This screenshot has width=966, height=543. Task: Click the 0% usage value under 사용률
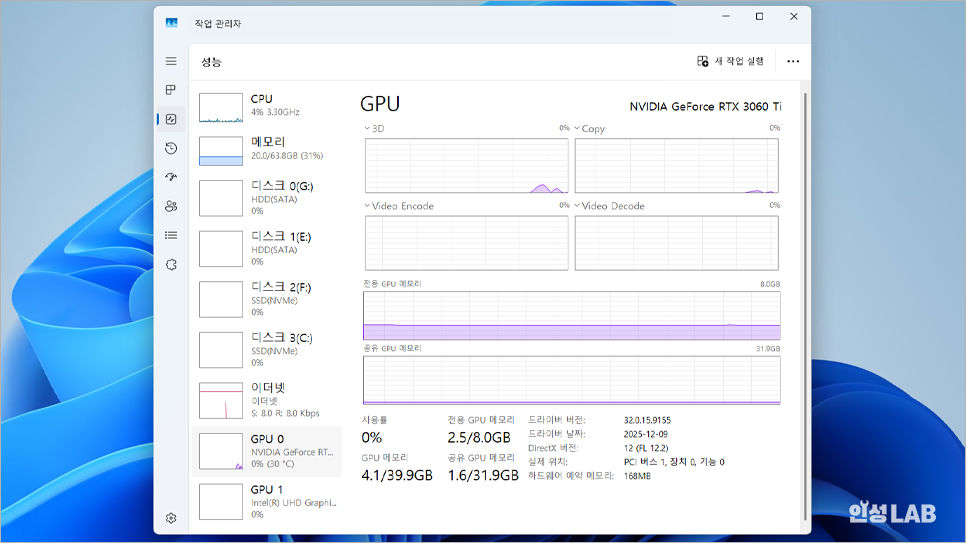coord(371,438)
